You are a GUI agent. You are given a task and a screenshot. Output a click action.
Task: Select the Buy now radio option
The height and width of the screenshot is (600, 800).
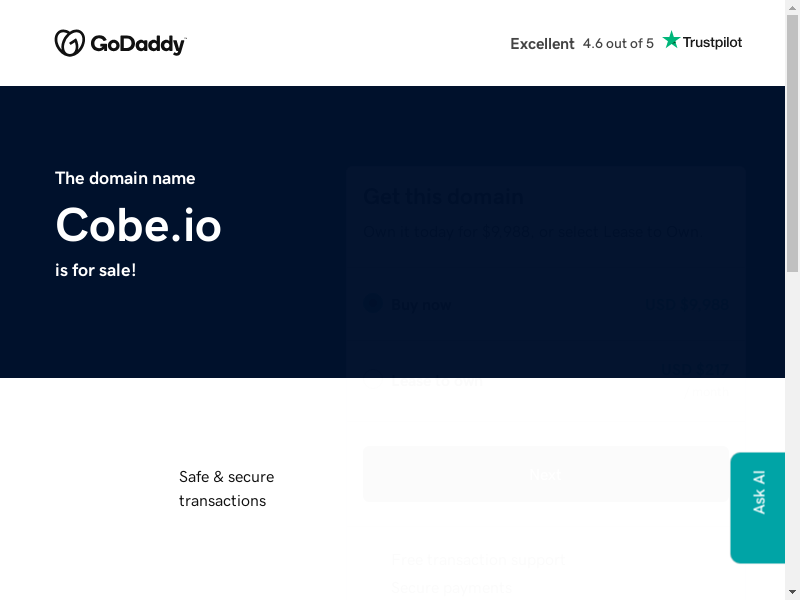click(372, 303)
